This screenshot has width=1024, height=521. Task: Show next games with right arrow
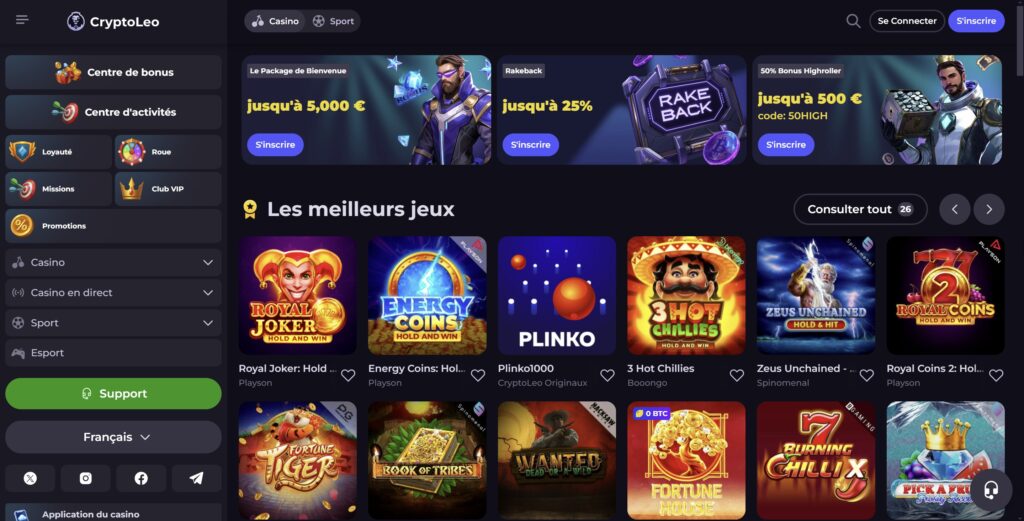[989, 210]
